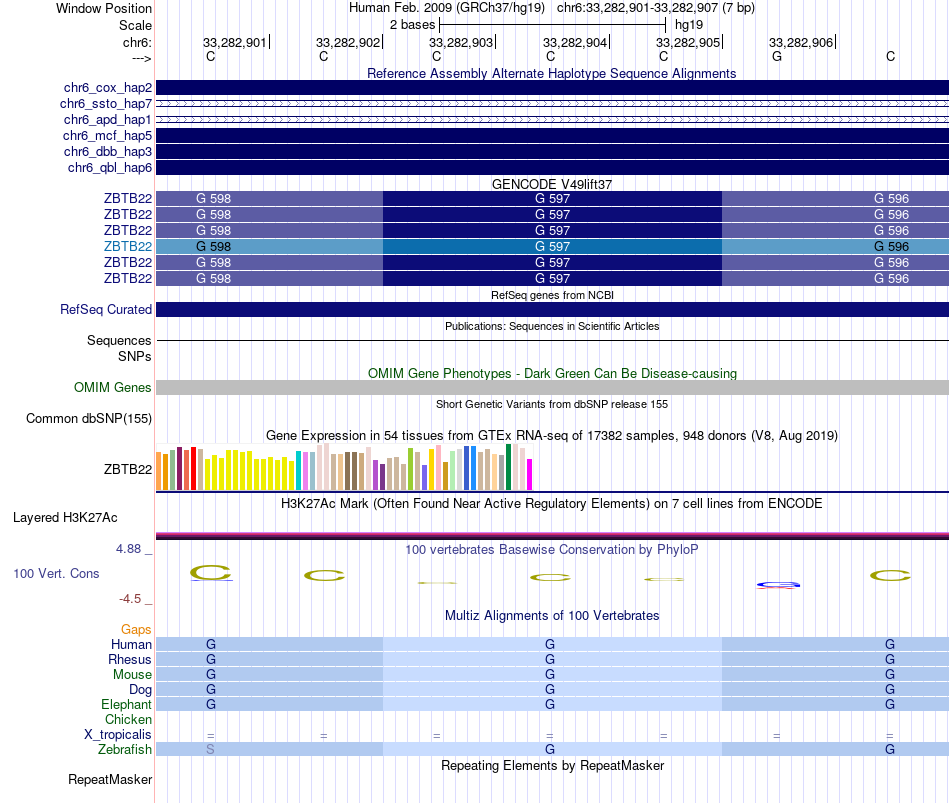Open the GENCODE V49lift37 track title

pos(552,184)
